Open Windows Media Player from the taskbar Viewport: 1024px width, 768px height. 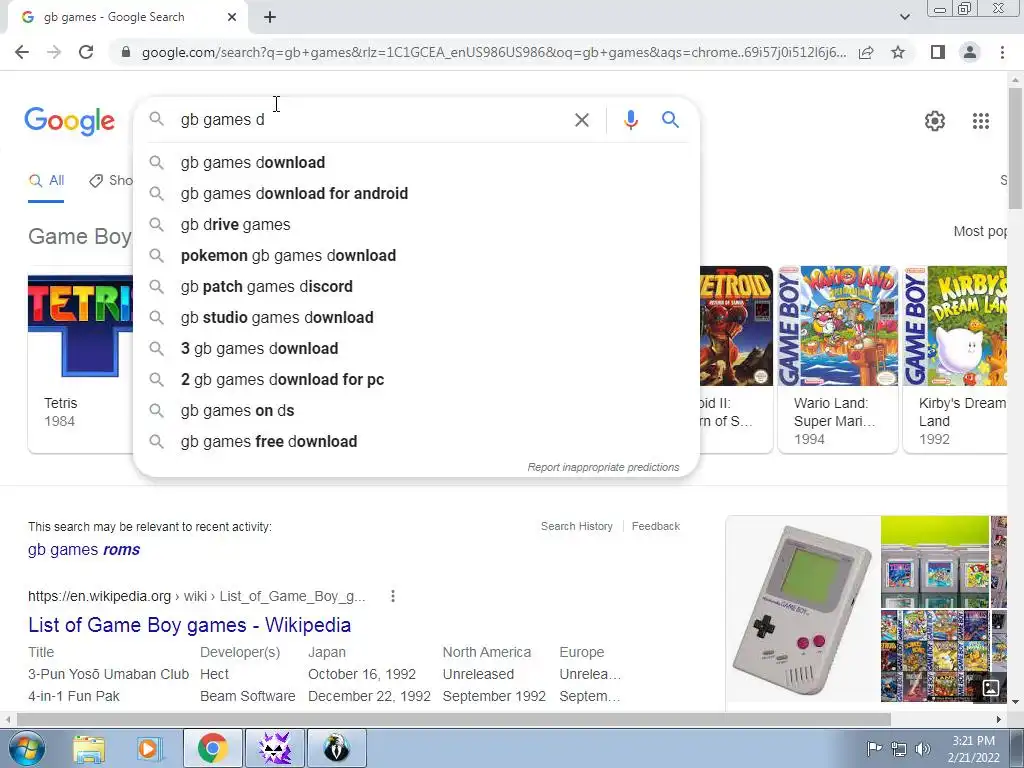pos(150,748)
